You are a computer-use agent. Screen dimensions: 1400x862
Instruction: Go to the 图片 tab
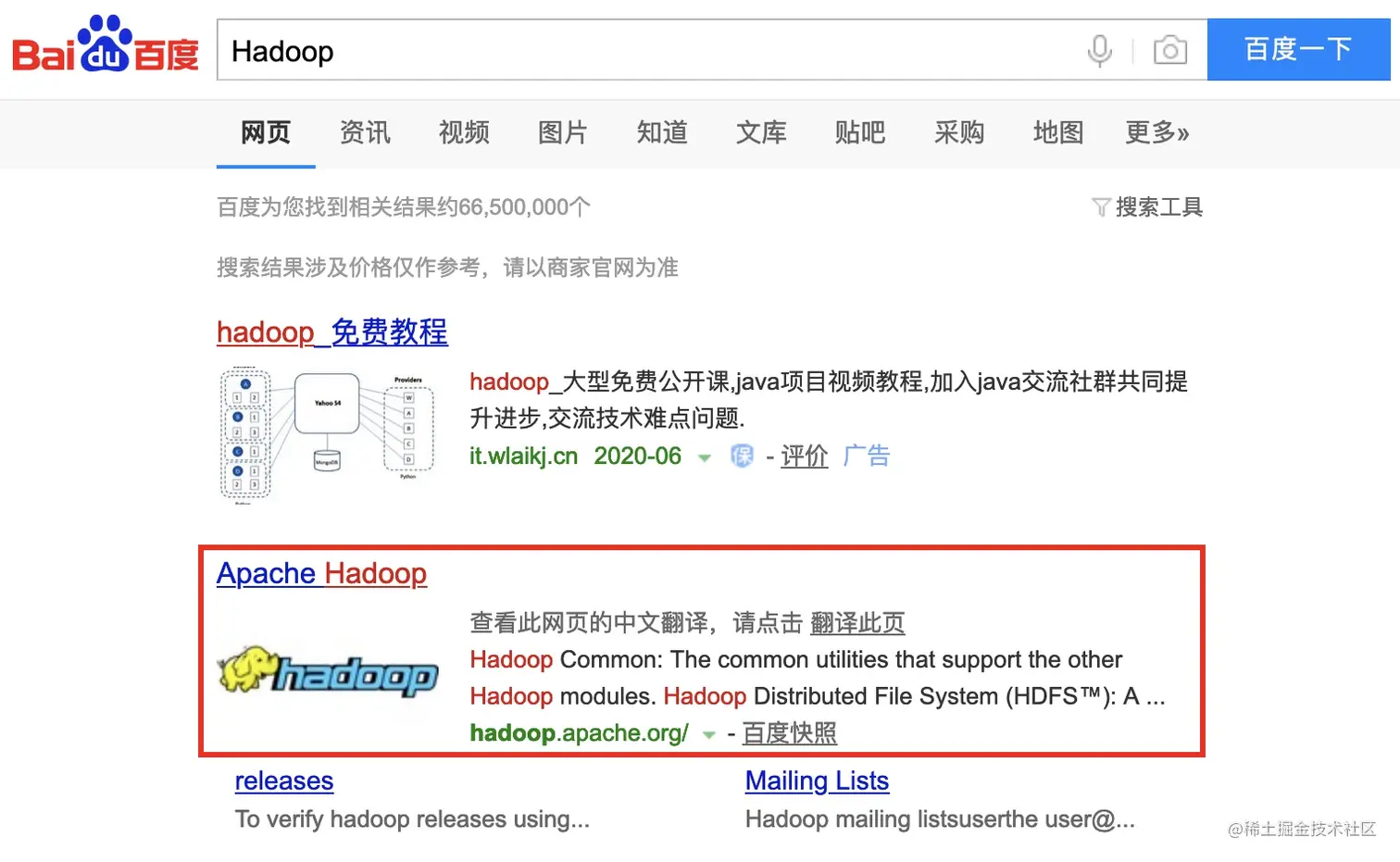563,132
